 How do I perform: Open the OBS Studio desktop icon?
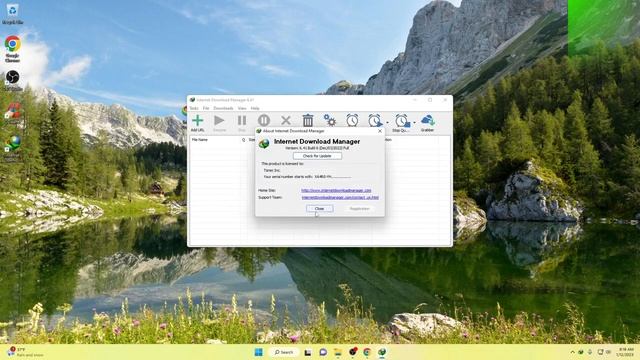(13, 80)
